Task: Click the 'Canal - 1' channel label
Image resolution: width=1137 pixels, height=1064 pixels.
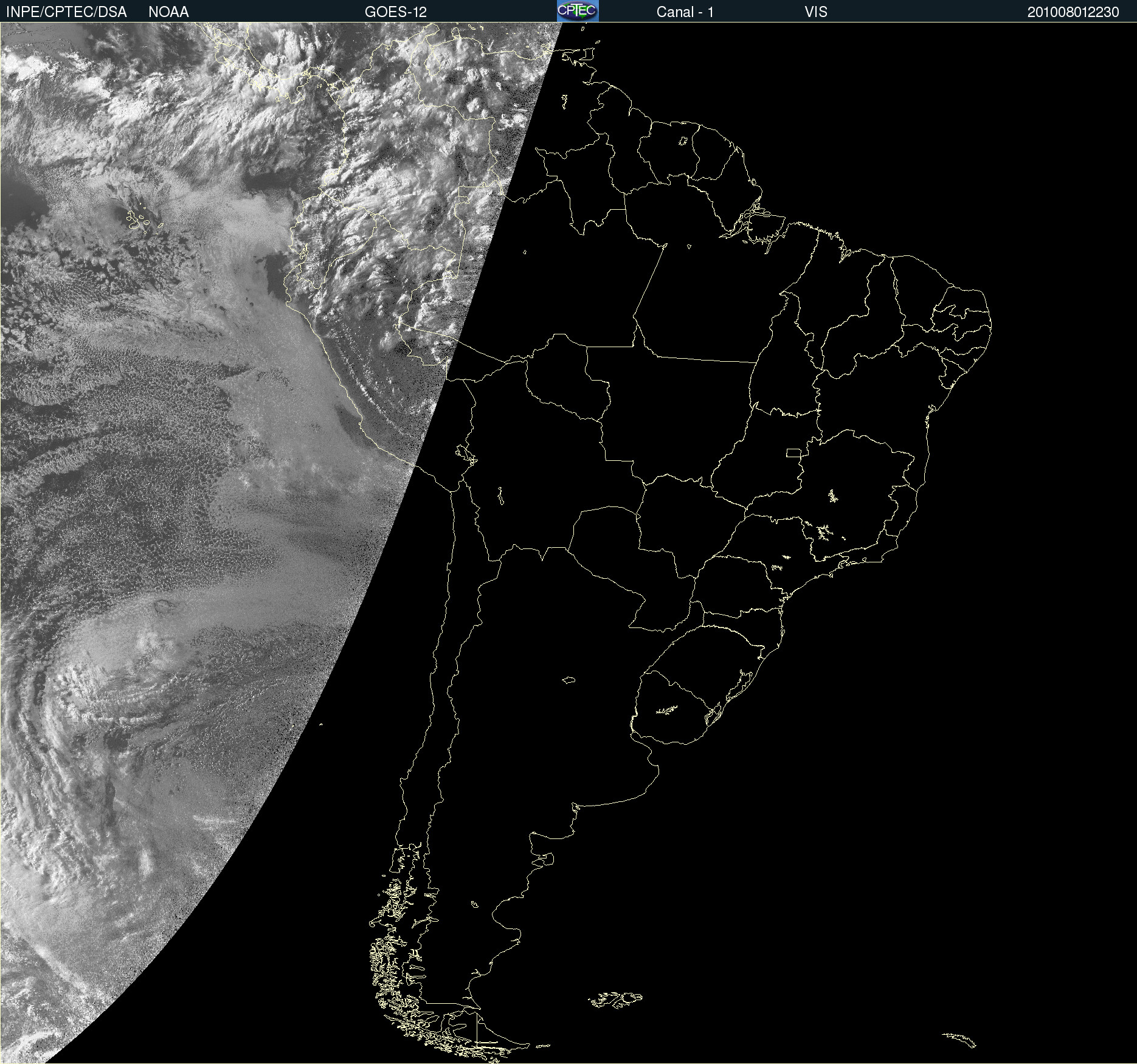Action: 685,12
